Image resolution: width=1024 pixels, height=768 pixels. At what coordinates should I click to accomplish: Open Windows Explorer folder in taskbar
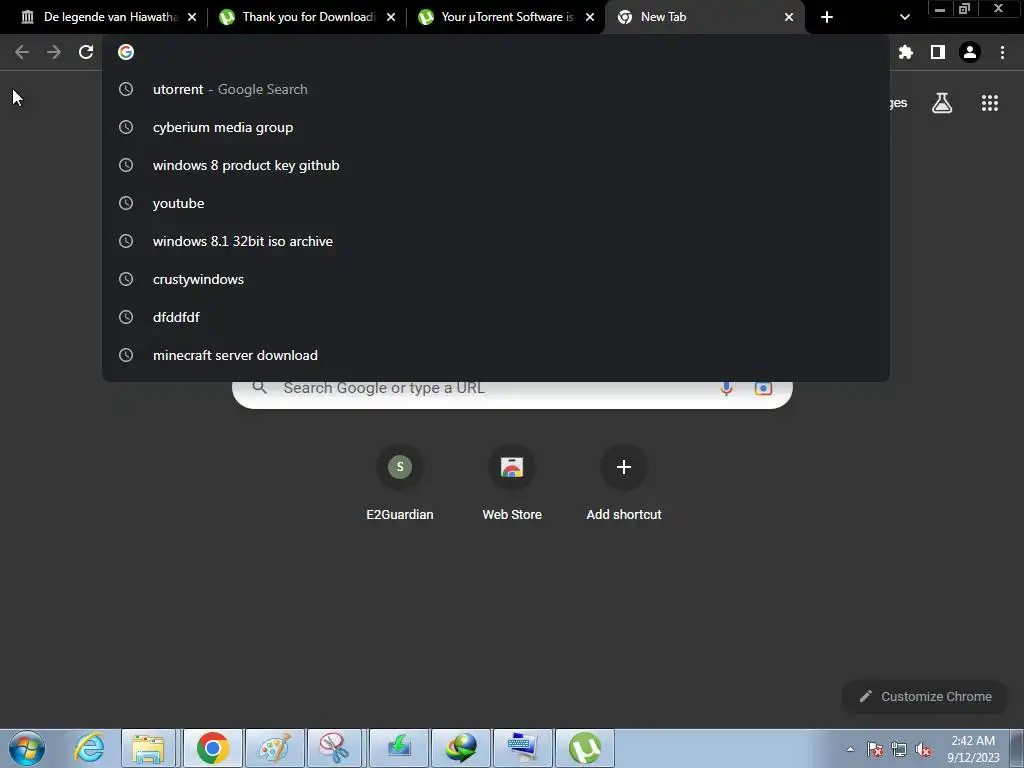(x=148, y=748)
